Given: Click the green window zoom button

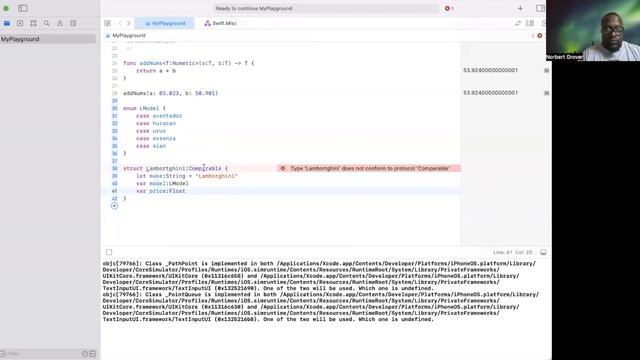Looking at the screenshot, I should (x=6, y=8).
